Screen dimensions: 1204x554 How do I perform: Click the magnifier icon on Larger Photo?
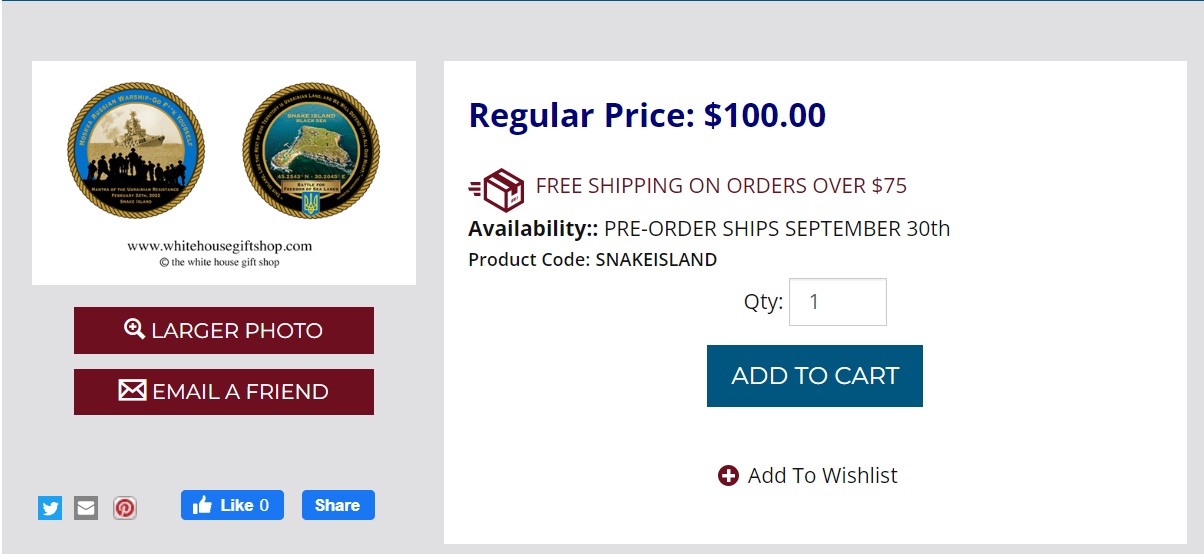135,329
